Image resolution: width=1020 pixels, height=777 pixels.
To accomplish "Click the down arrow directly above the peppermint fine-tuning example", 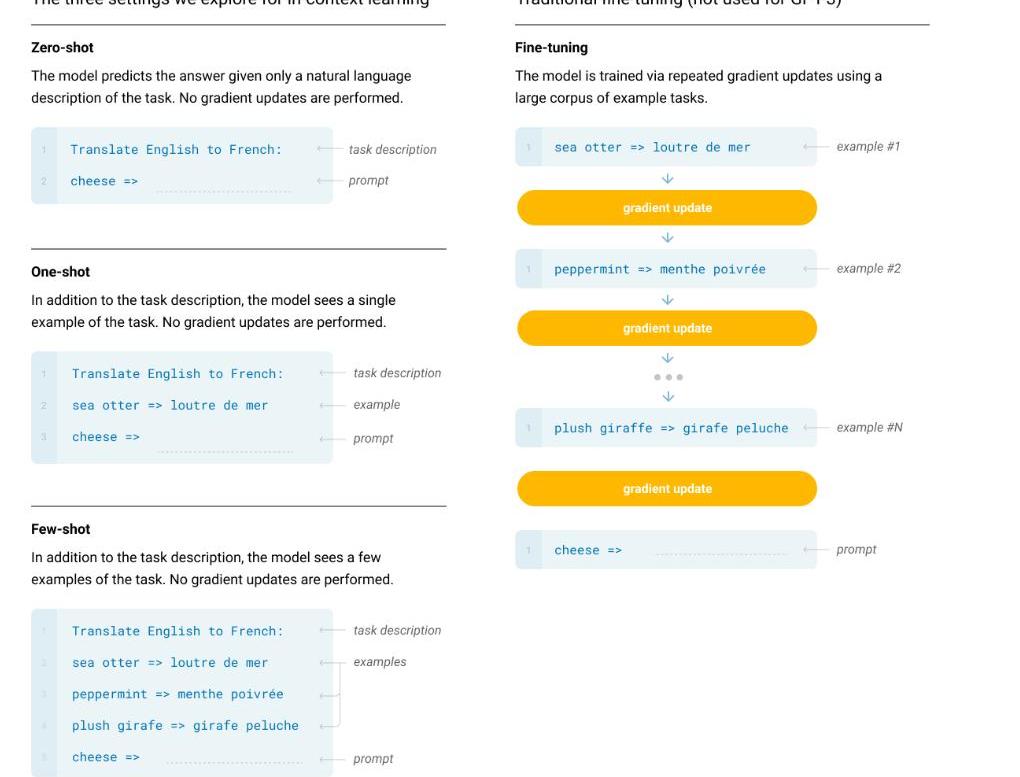I will 668,238.
